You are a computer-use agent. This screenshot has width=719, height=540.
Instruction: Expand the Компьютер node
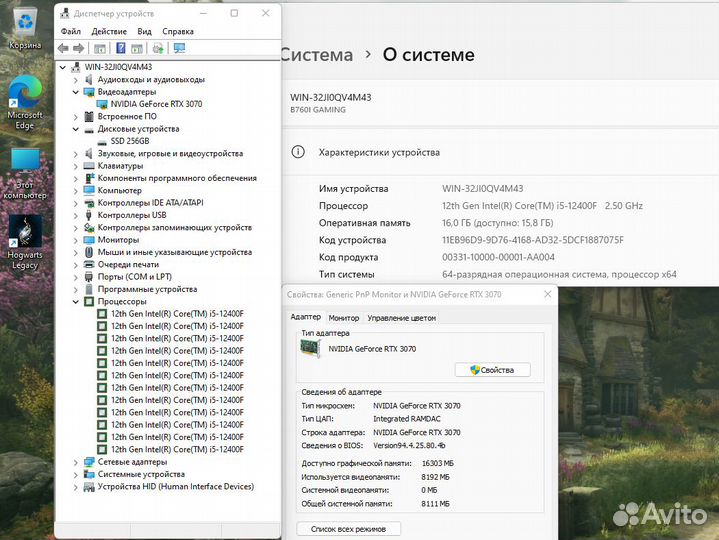point(76,191)
